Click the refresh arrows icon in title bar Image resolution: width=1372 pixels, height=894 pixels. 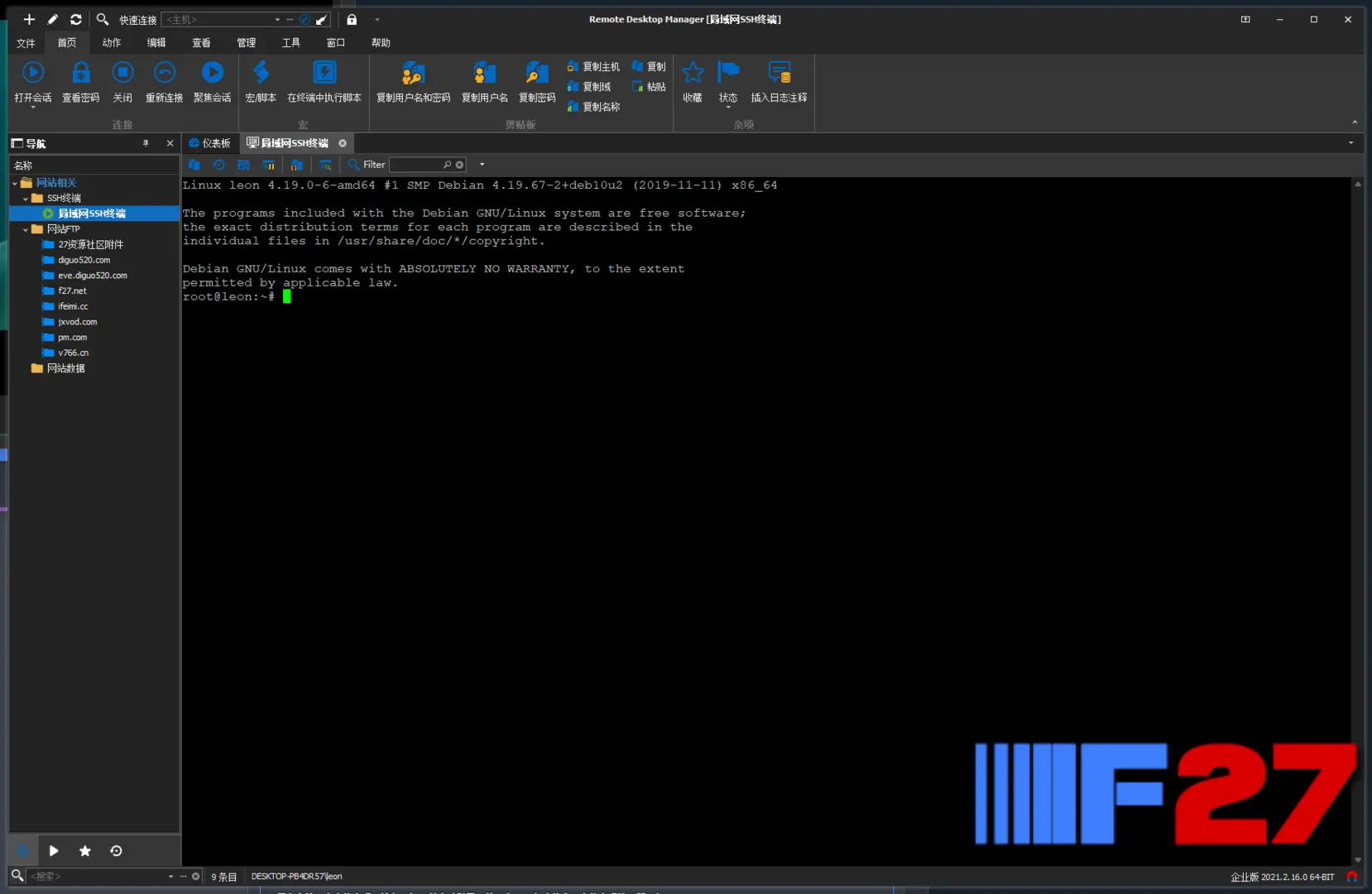76,19
